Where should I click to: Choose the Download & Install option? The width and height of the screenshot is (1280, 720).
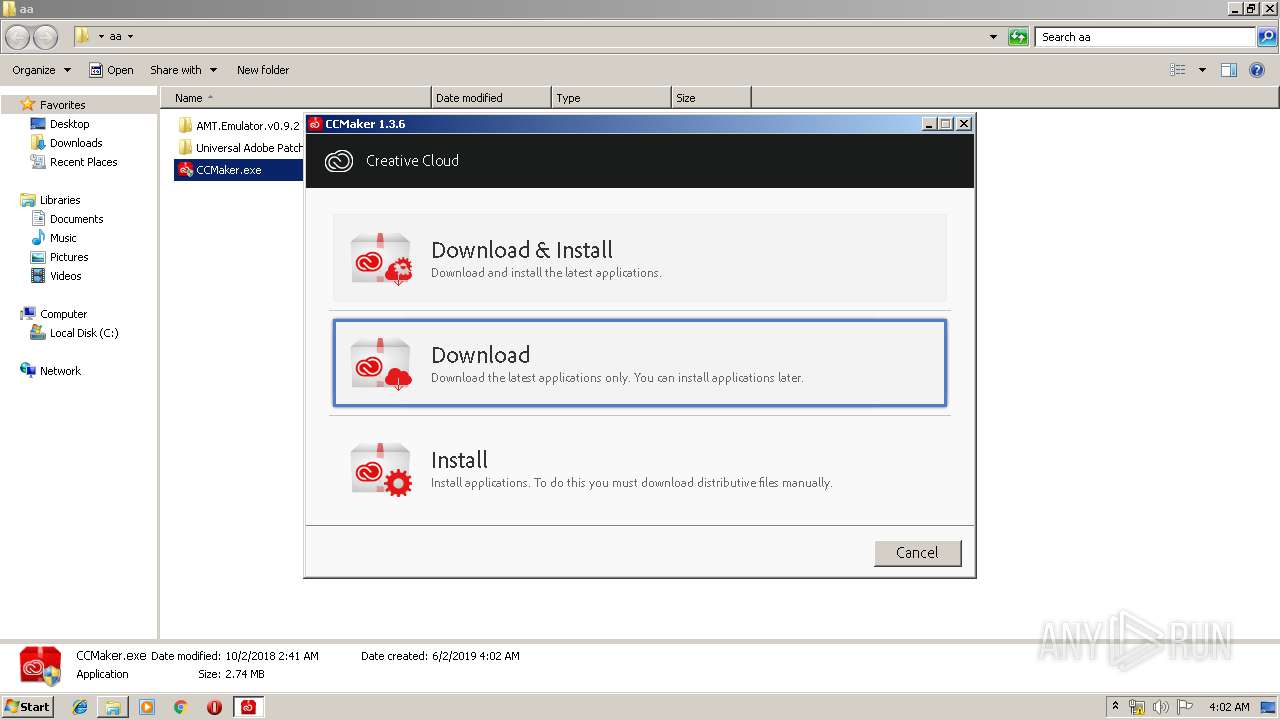pyautogui.click(x=639, y=258)
